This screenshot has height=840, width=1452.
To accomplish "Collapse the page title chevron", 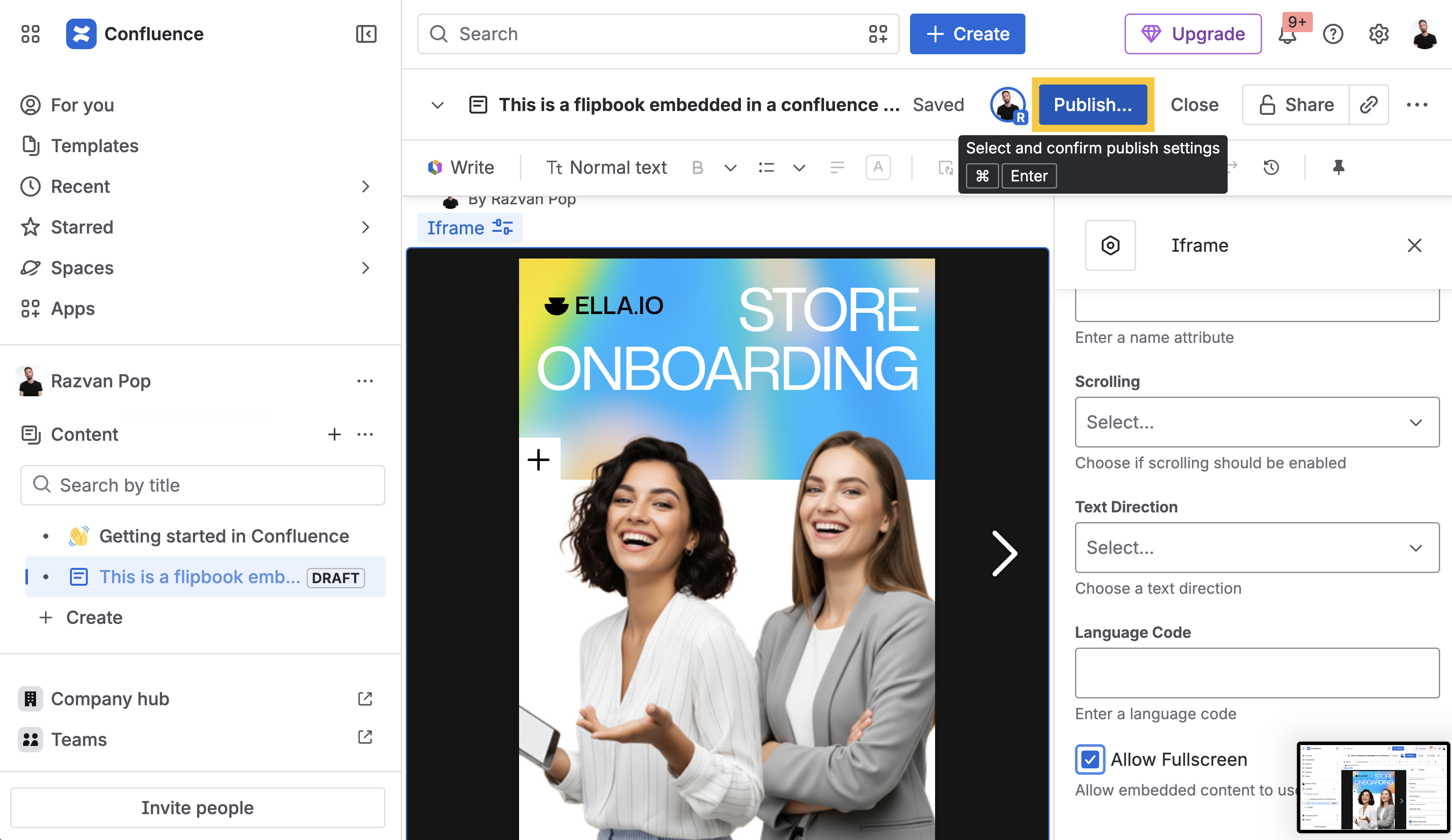I will click(437, 105).
